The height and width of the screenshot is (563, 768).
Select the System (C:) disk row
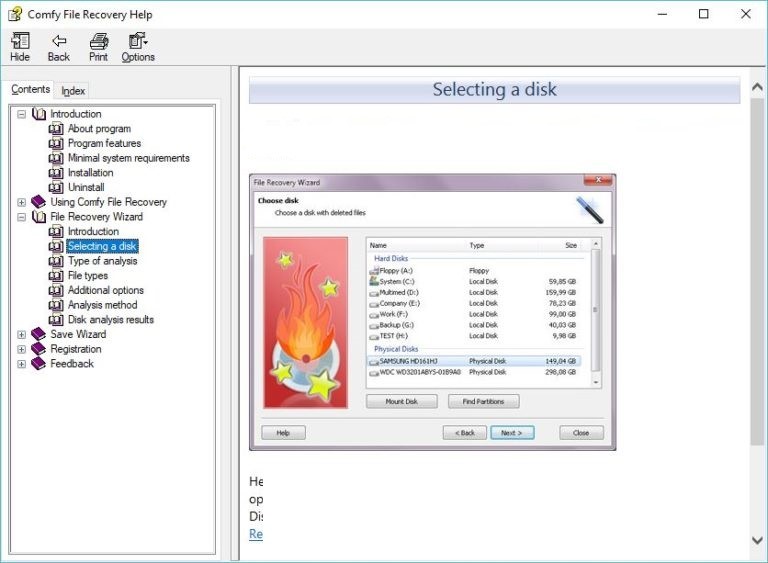(474, 281)
